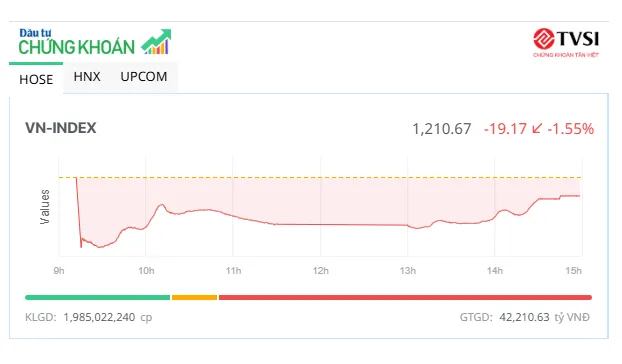Switch to the HNX tab

point(87,77)
